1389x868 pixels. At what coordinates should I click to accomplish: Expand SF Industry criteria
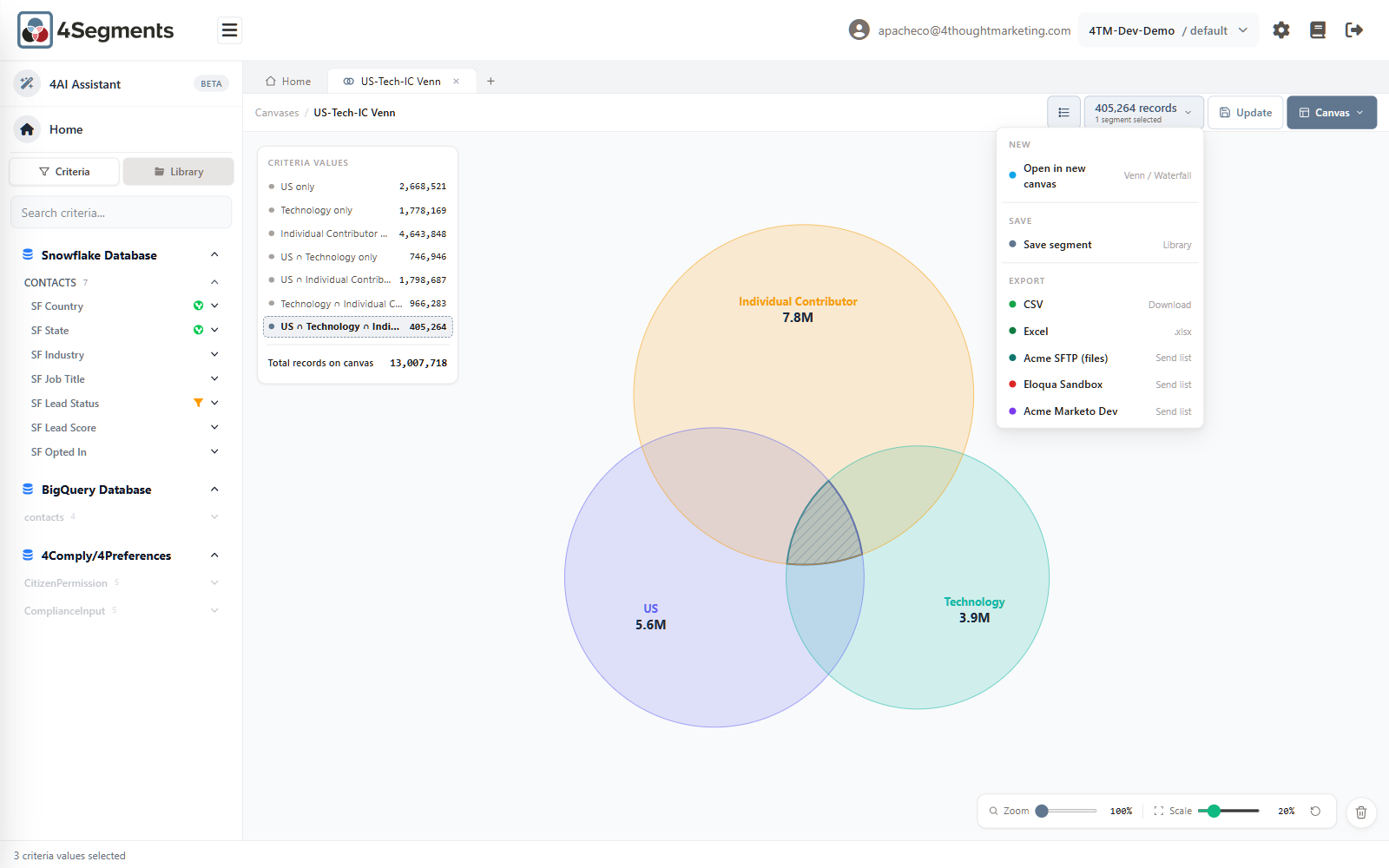coord(214,354)
